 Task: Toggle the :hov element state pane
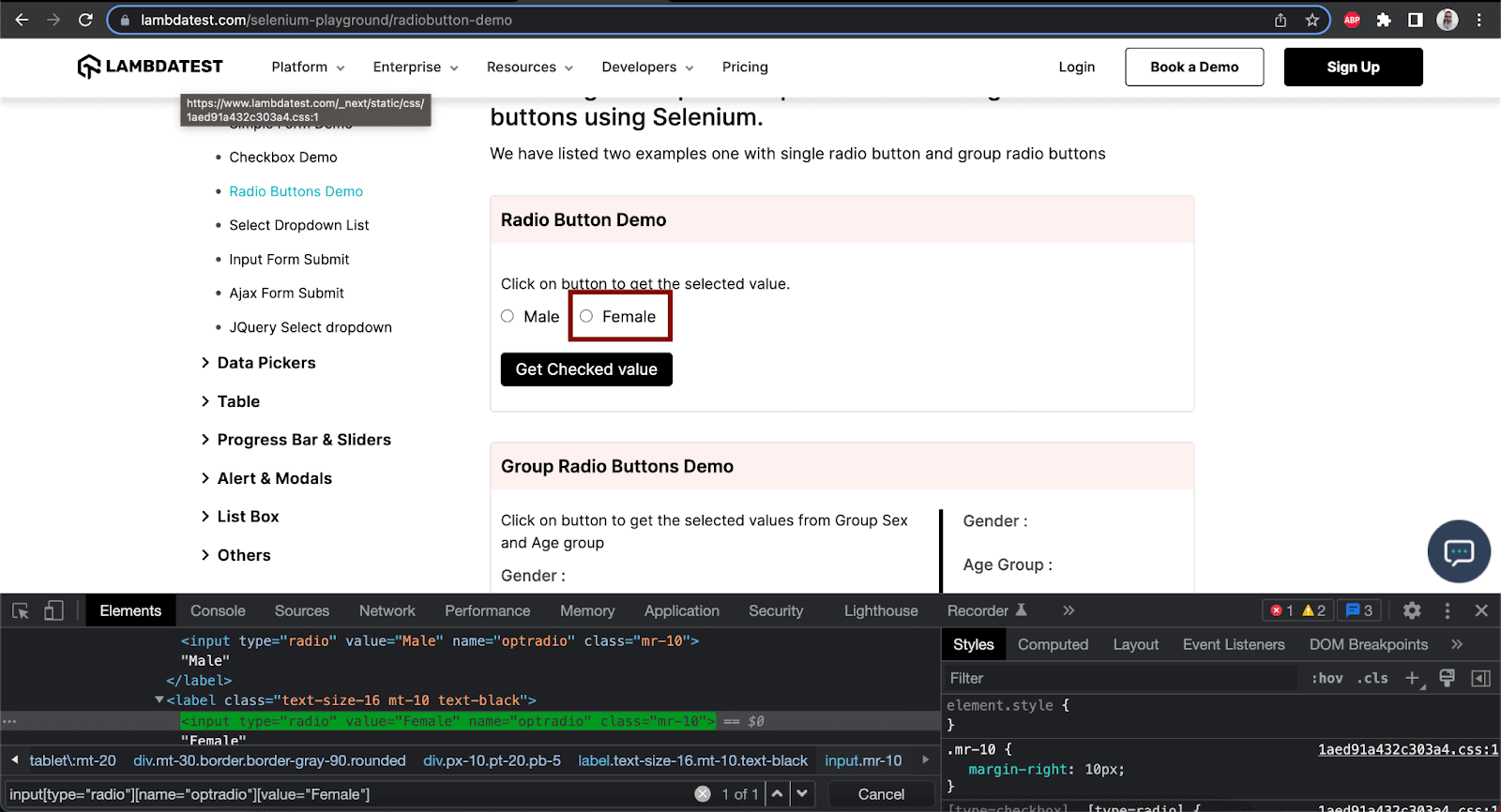point(1327,678)
